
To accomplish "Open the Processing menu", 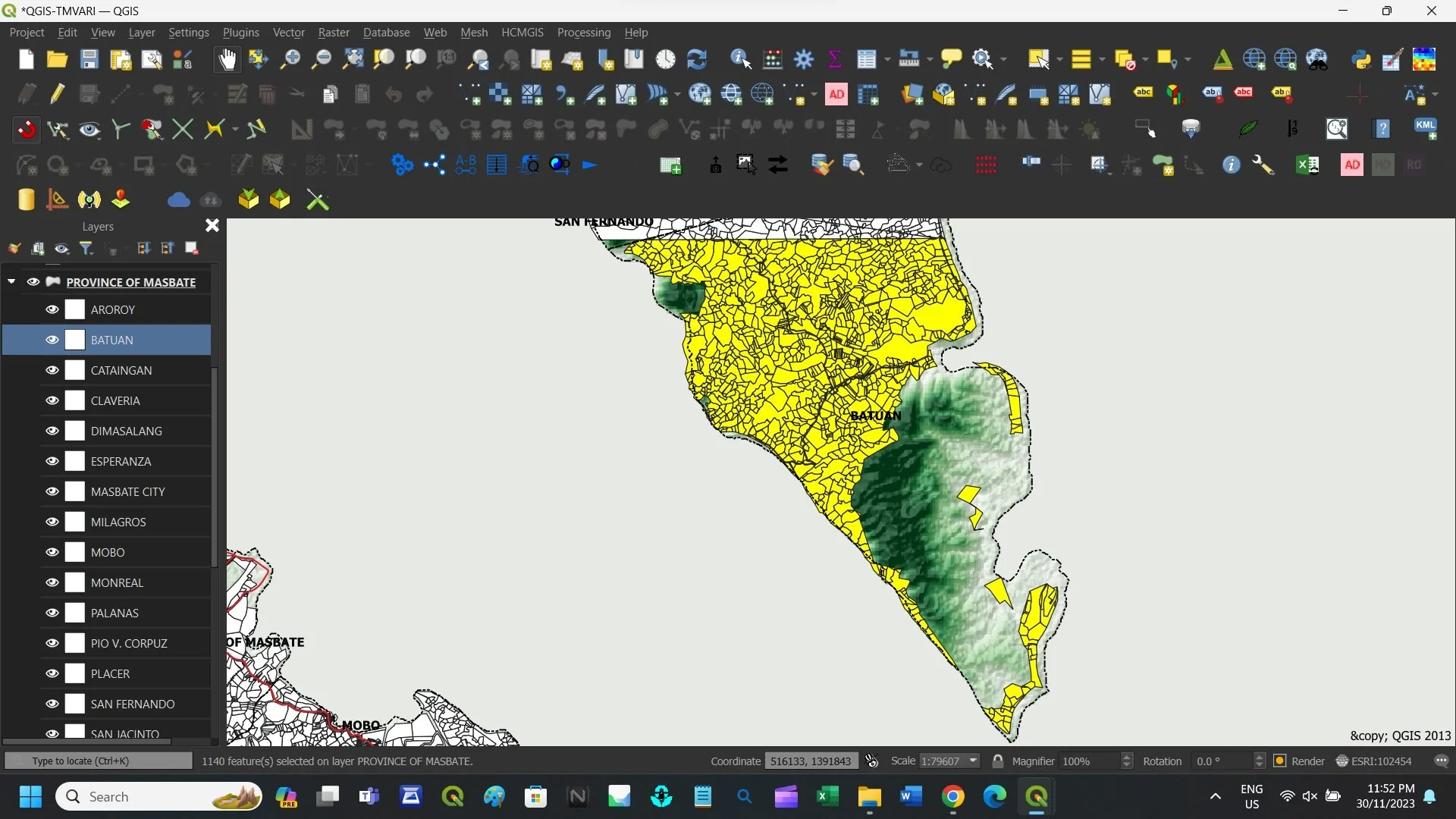I will point(583,33).
